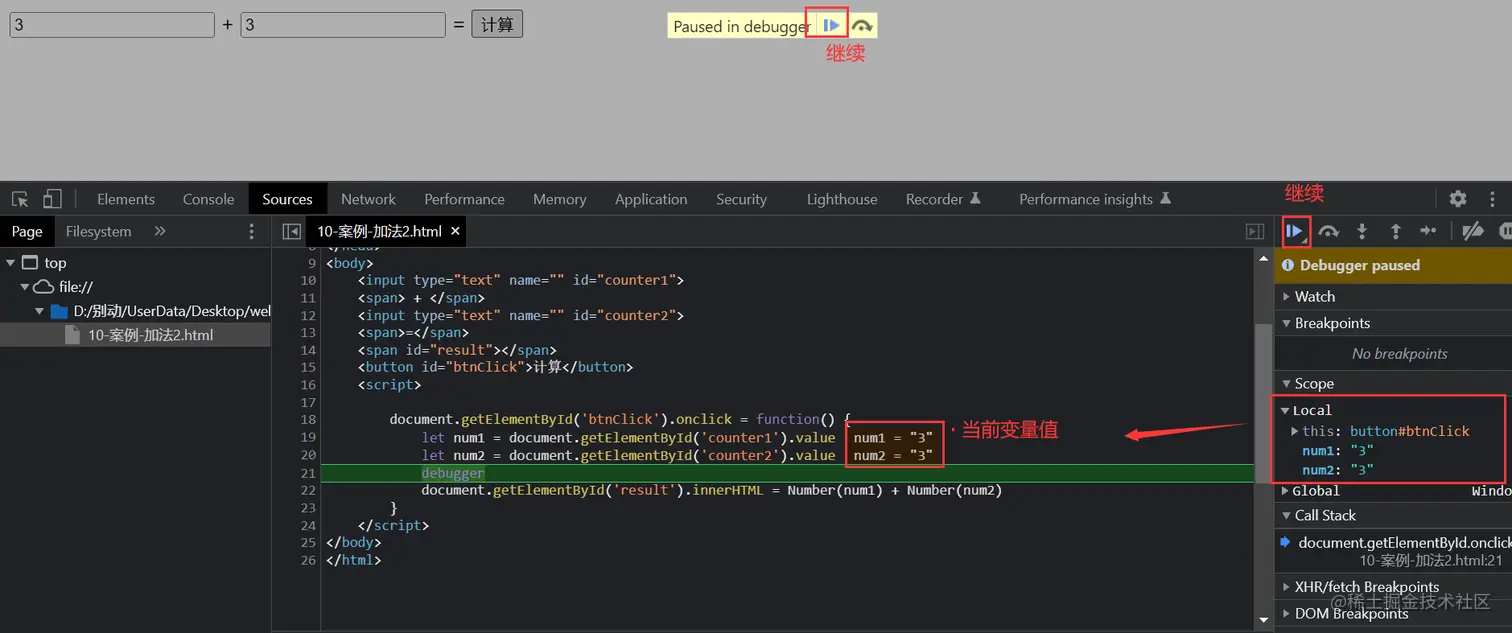The height and width of the screenshot is (633, 1512).
Task: Hide the debugger sidebar
Action: pos(1254,231)
